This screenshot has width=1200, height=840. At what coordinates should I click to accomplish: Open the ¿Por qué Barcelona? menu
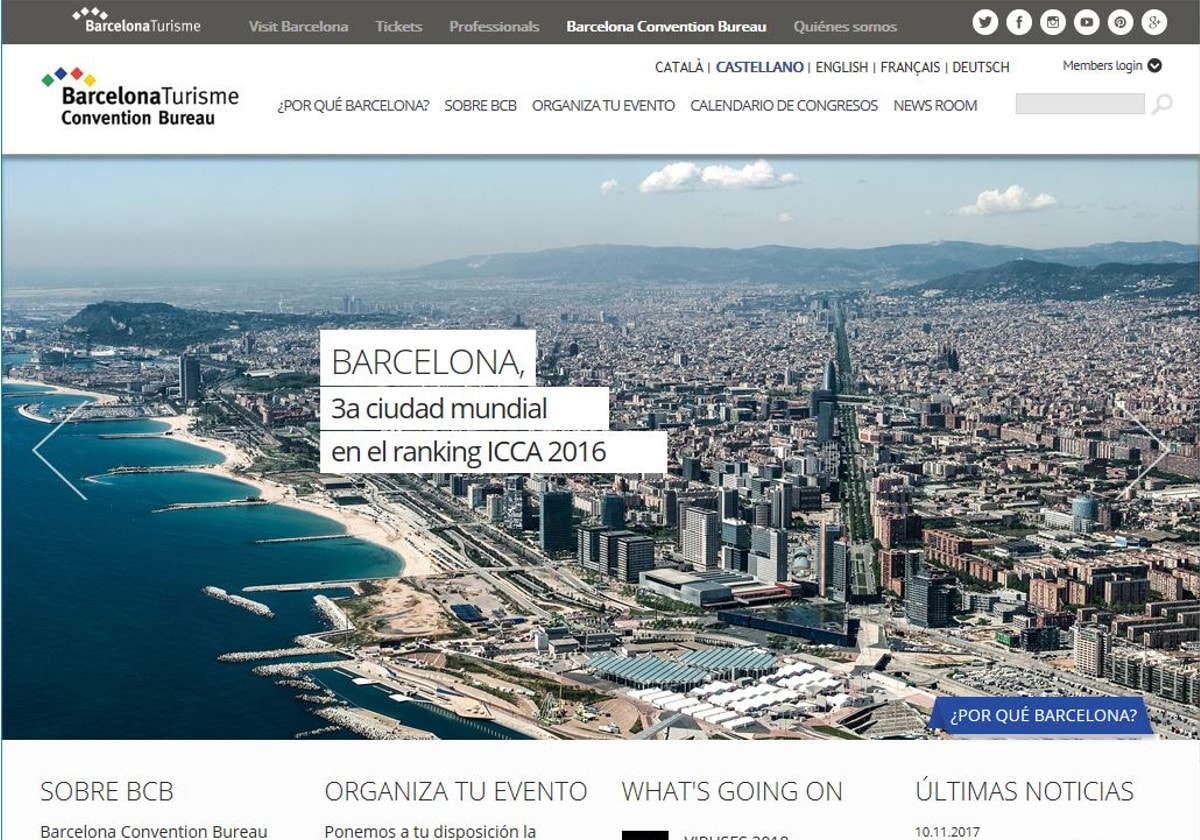pyautogui.click(x=353, y=105)
